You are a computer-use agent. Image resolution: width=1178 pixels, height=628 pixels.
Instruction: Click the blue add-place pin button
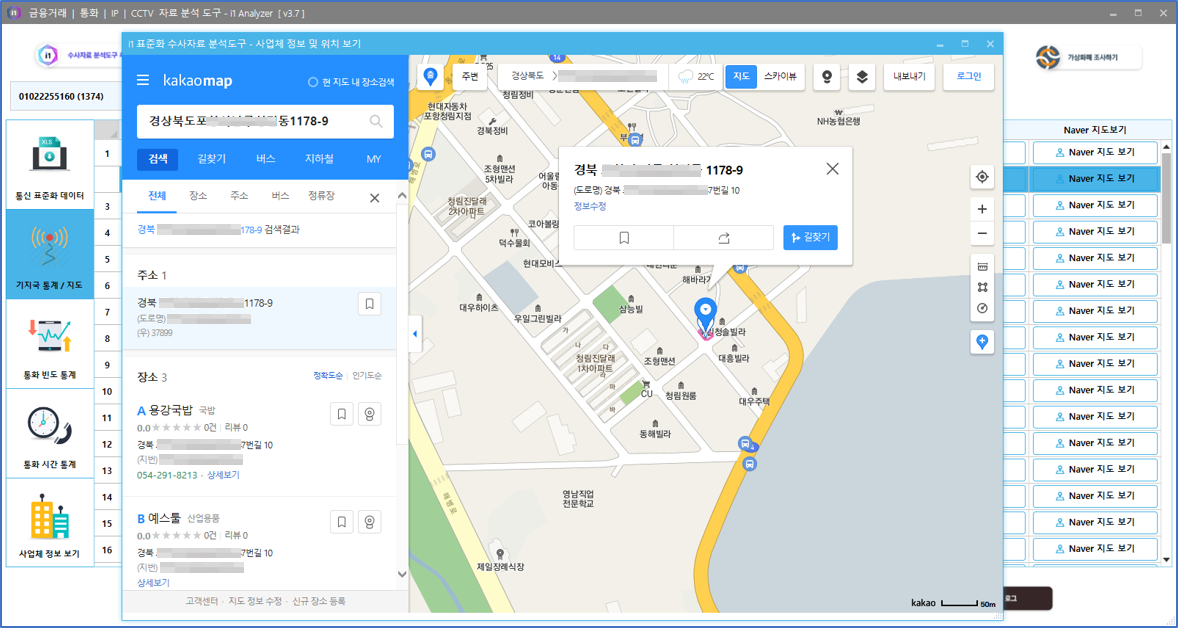coord(982,343)
